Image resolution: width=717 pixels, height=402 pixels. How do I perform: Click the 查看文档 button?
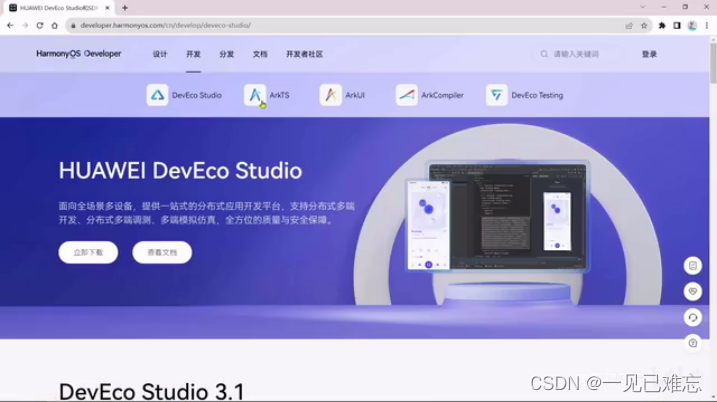[x=162, y=252]
